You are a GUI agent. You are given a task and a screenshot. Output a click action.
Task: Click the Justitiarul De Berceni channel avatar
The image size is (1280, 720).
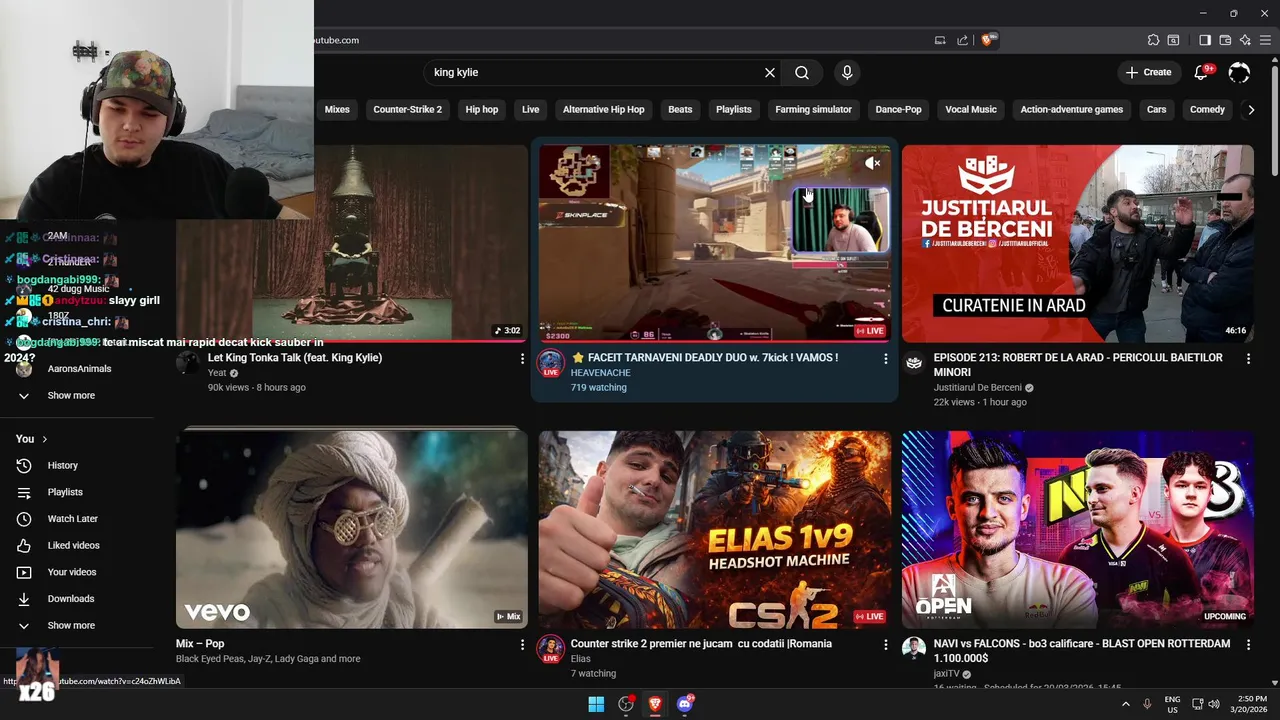tap(913, 362)
